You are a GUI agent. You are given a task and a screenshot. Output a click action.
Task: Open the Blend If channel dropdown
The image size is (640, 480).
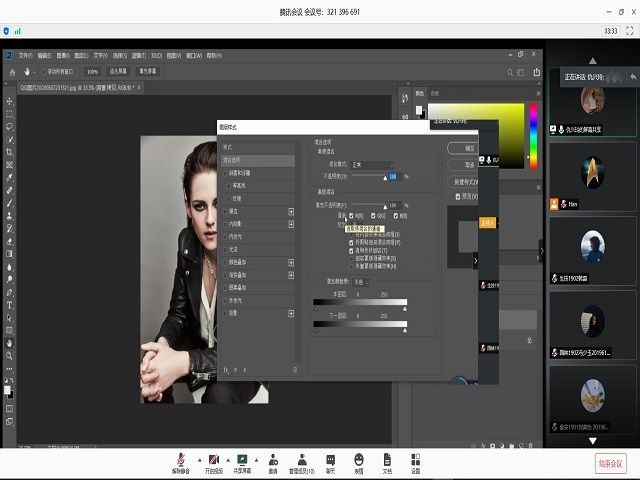point(362,282)
